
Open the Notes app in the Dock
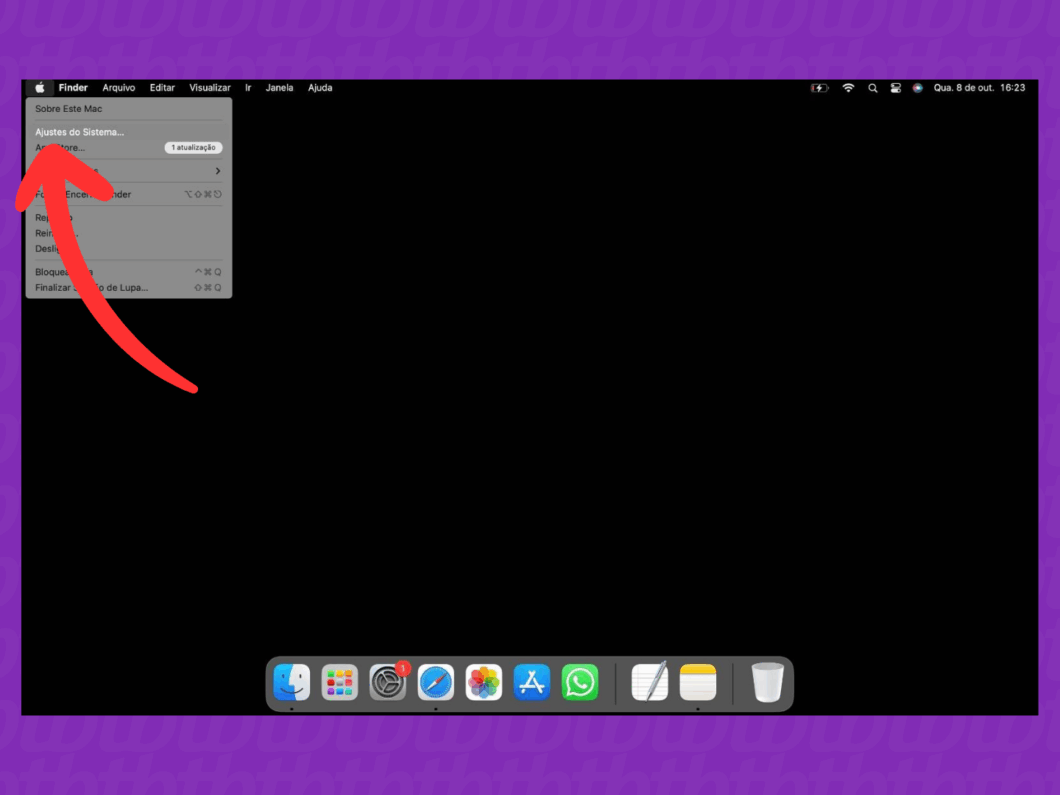697,682
